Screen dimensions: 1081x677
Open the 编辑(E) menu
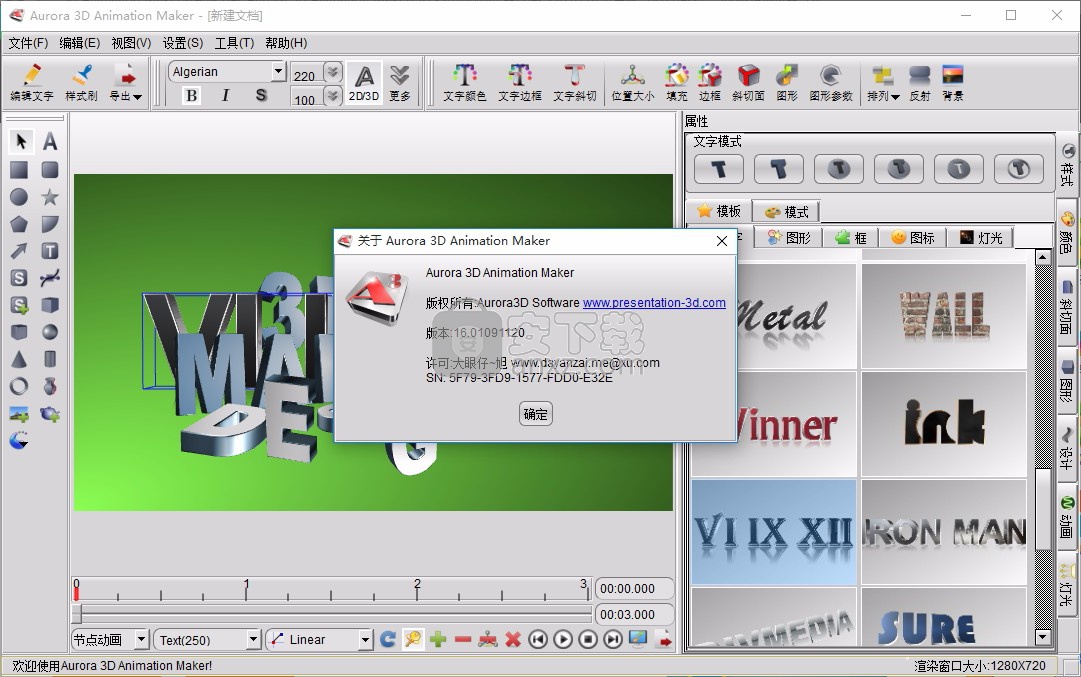tap(79, 43)
